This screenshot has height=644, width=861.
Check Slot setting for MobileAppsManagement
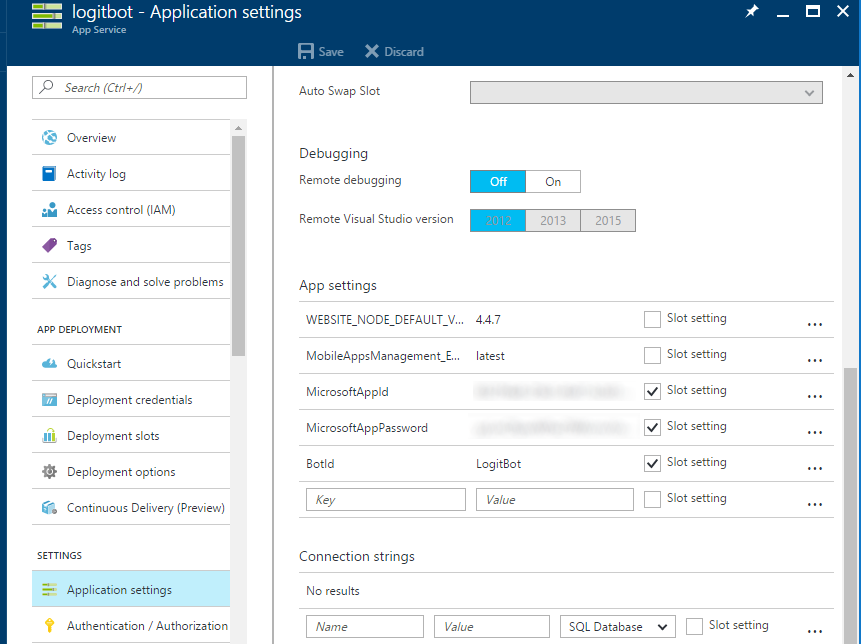[652, 355]
